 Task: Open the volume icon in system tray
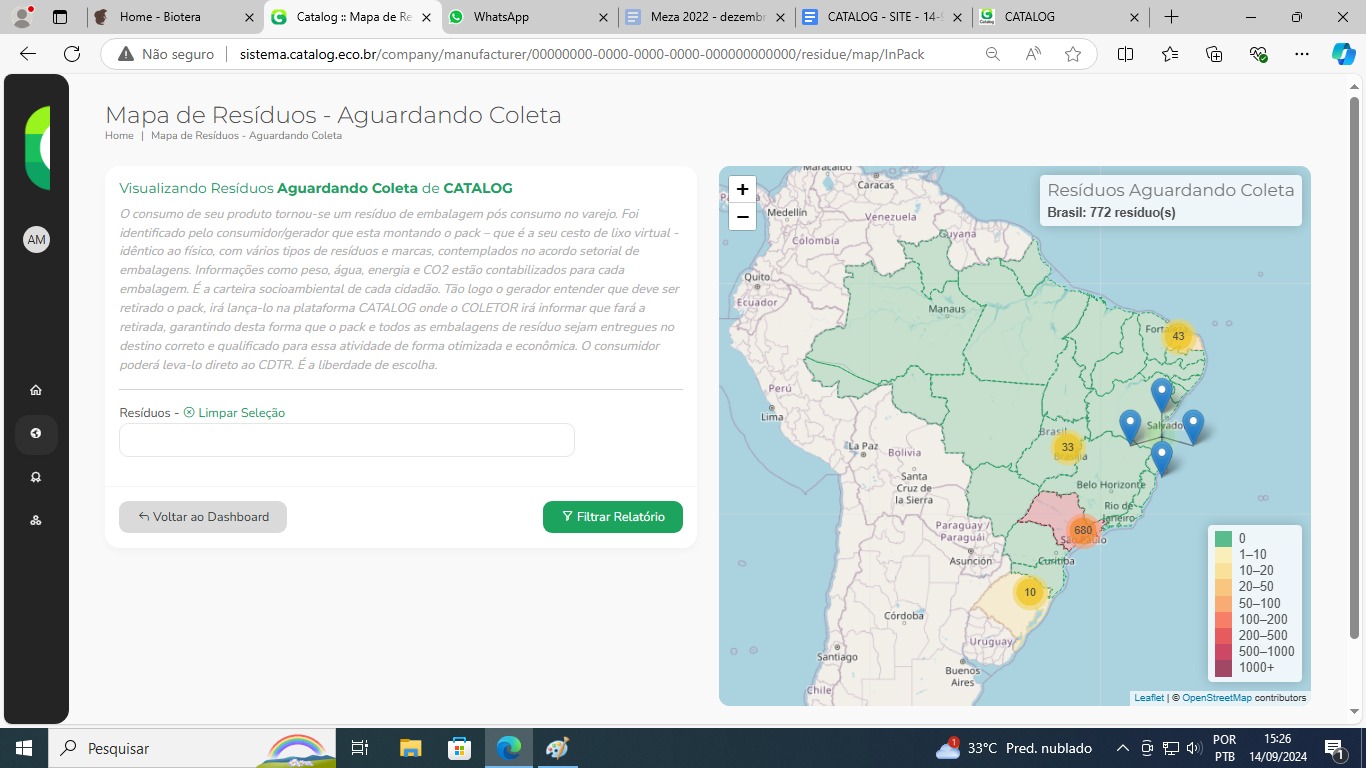(1192, 748)
